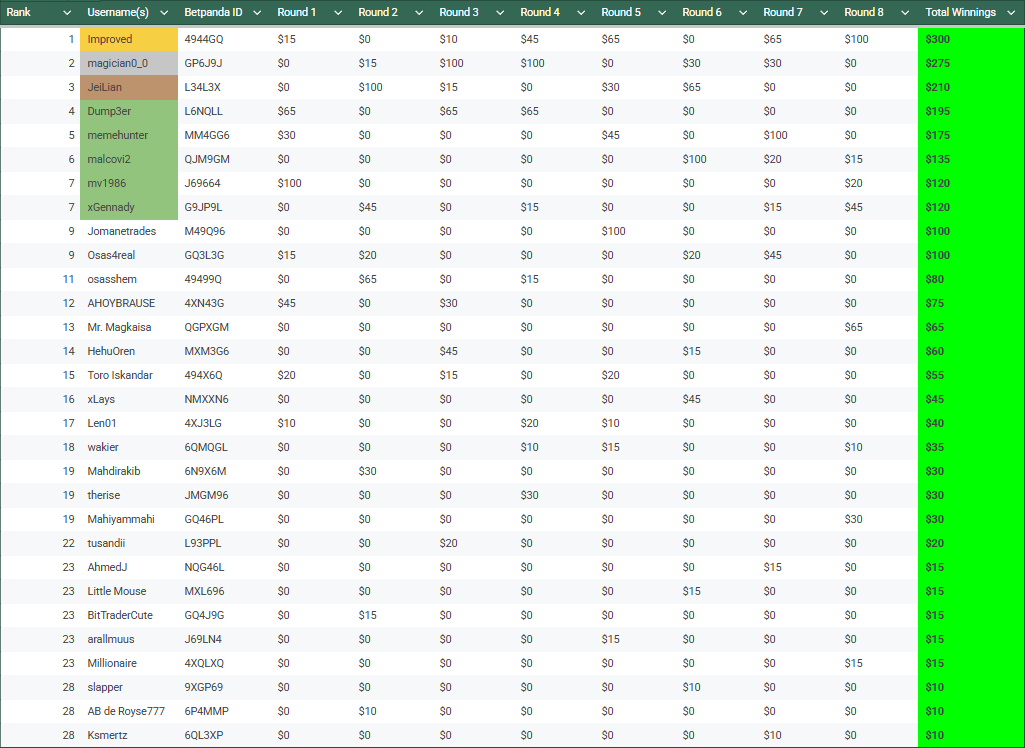This screenshot has height=748, width=1025.
Task: Open the Betpanda ID column dropdown arrow
Action: [x=257, y=13]
